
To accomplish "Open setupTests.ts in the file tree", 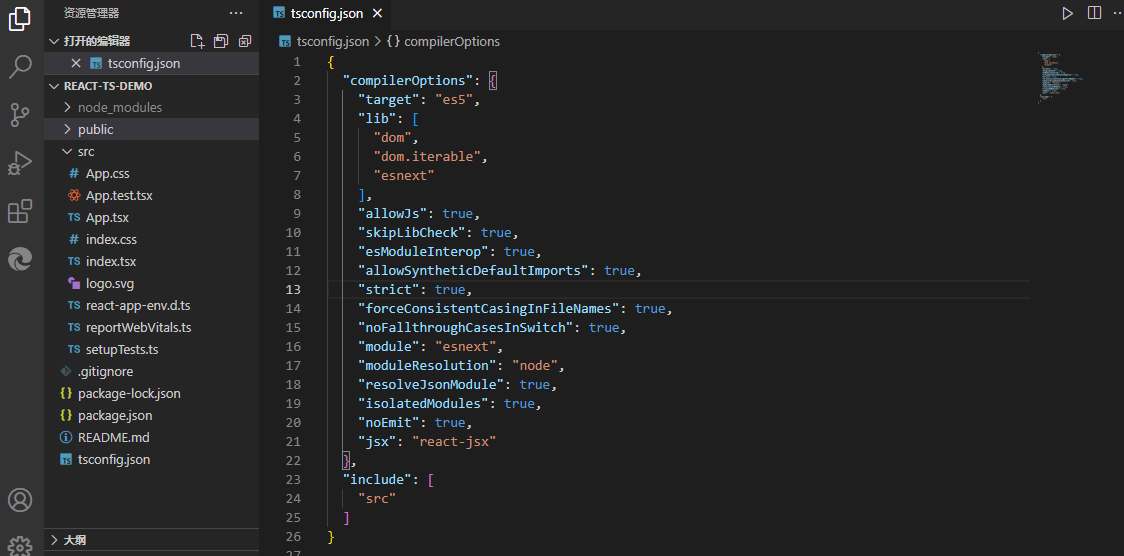I will [121, 350].
